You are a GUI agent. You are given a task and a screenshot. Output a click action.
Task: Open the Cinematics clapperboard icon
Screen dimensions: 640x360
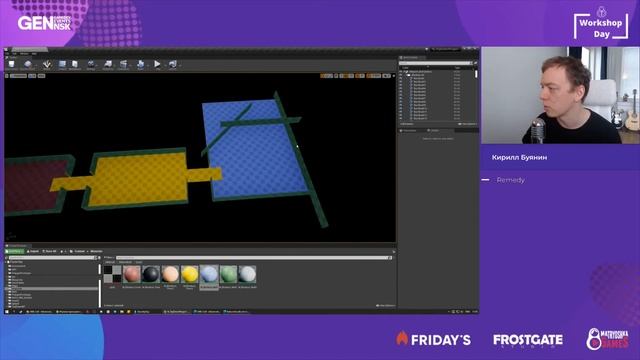[123, 64]
